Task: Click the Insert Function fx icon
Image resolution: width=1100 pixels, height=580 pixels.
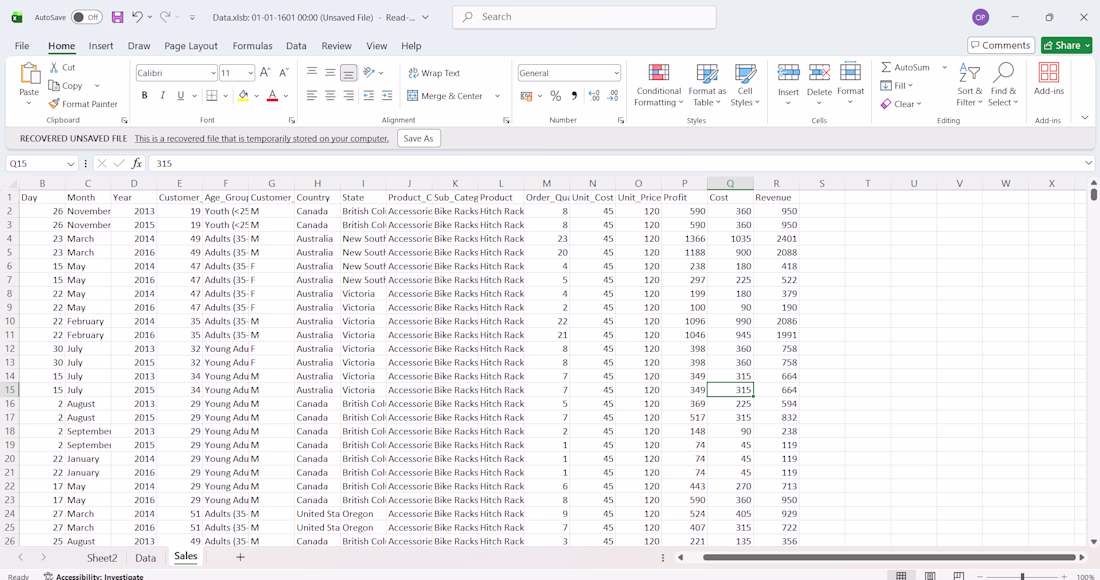Action: (137, 164)
